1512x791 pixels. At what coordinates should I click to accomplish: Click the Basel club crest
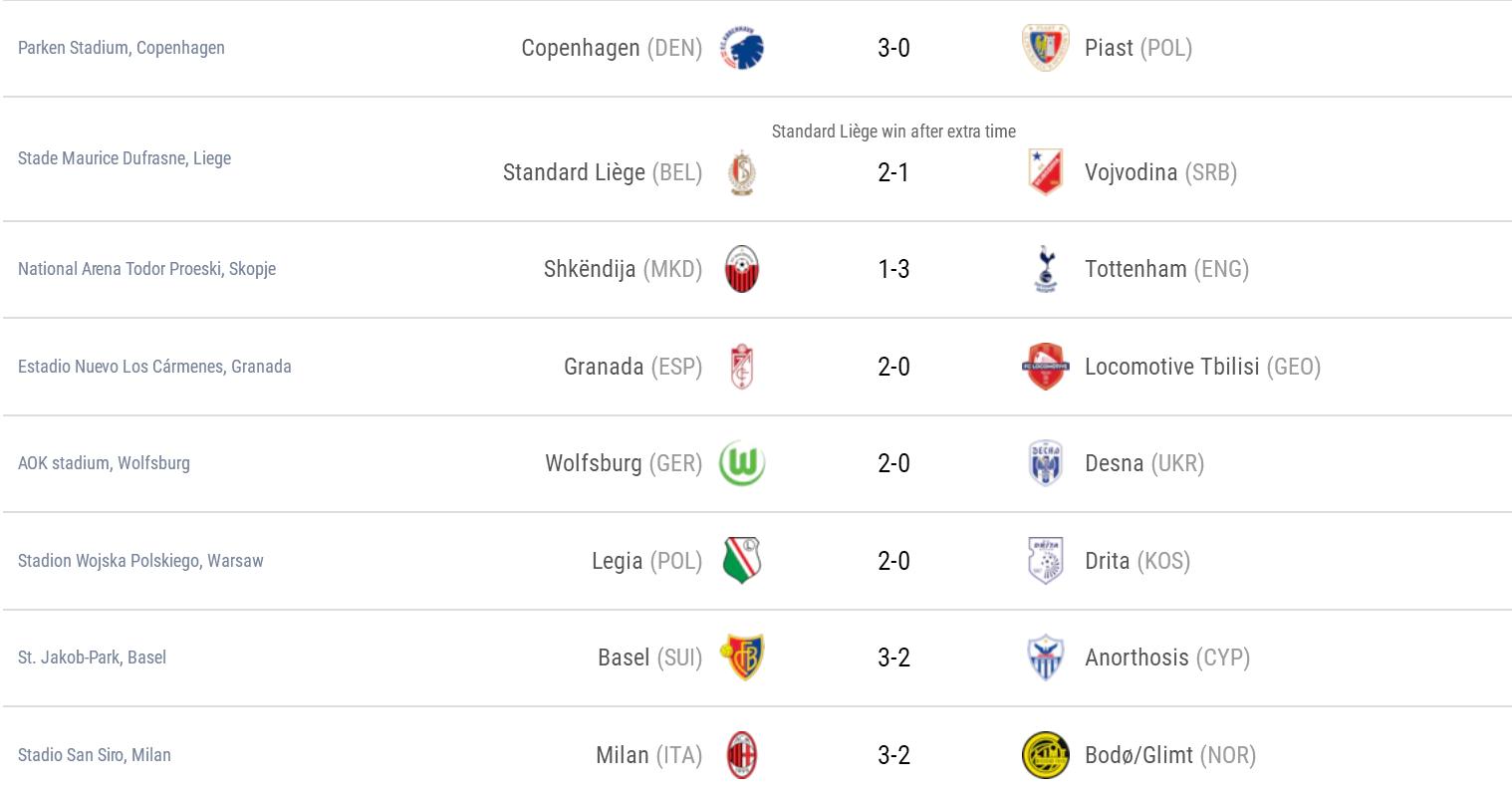click(x=742, y=658)
